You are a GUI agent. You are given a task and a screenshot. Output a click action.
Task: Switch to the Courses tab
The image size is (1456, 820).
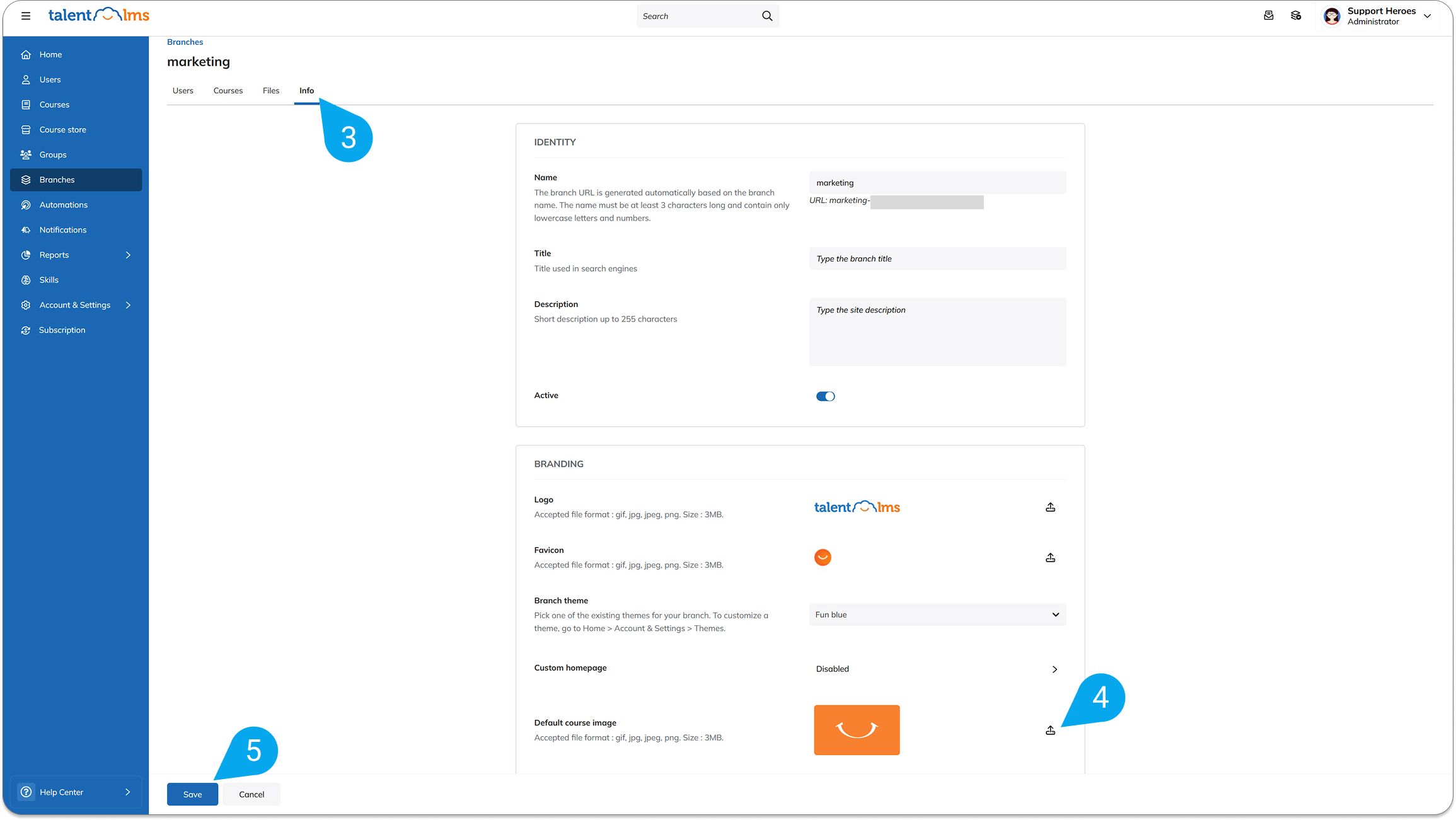pyautogui.click(x=228, y=91)
